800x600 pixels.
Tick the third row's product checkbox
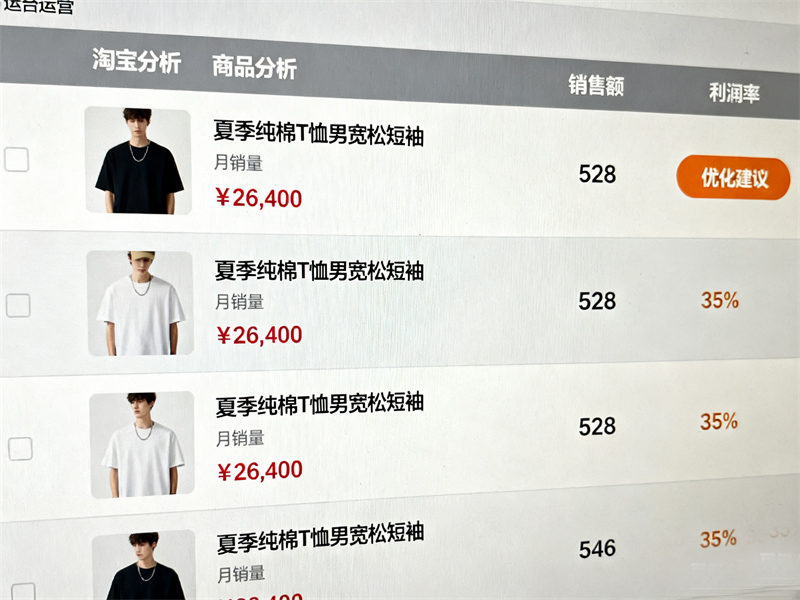20,448
